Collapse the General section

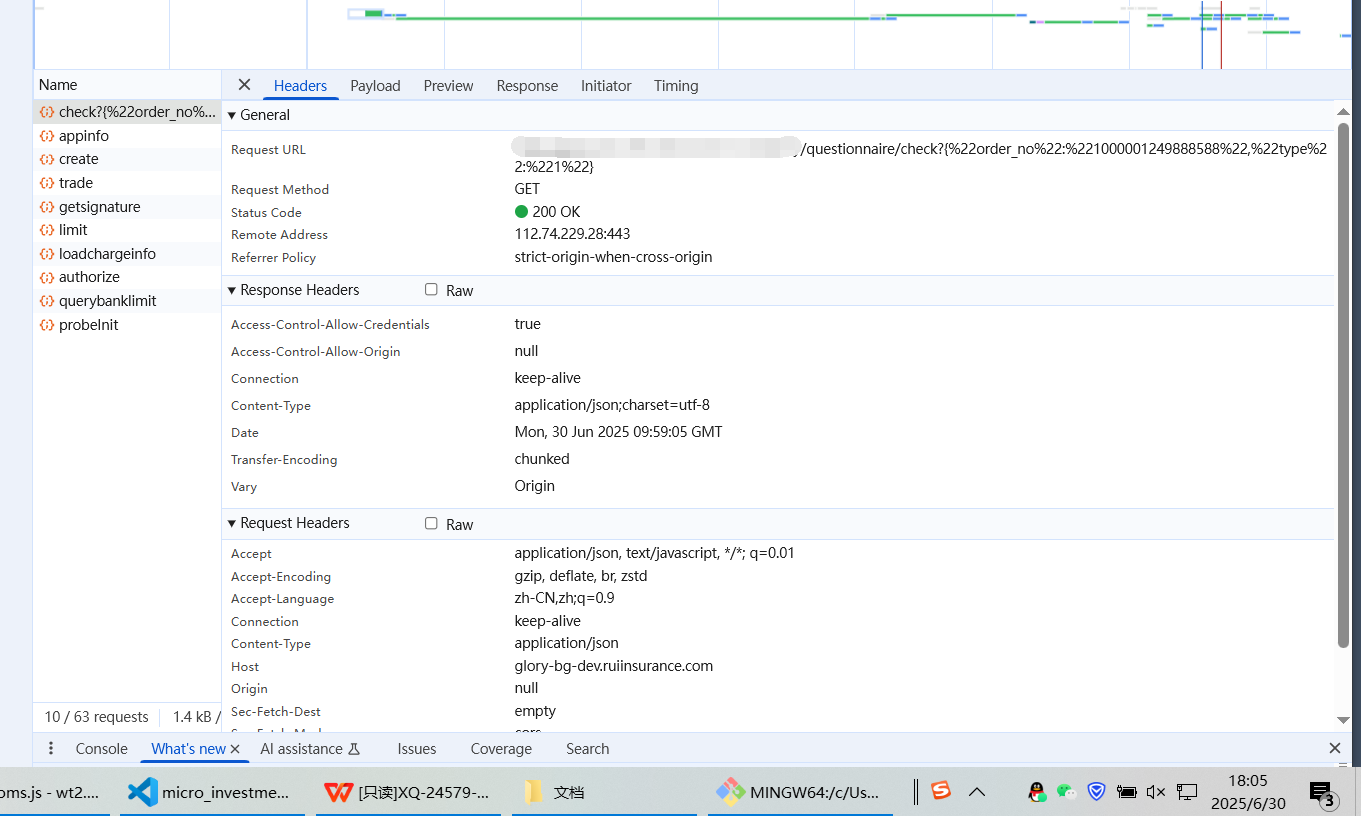[232, 115]
